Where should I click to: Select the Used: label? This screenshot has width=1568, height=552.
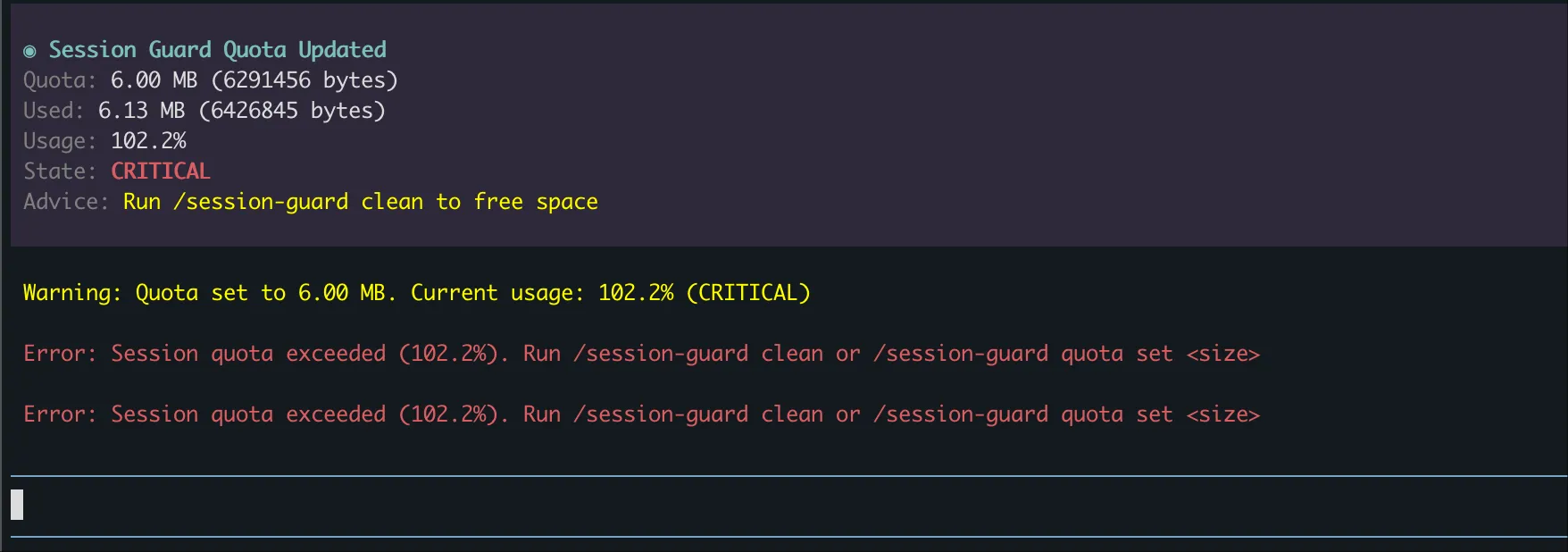pyautogui.click(x=54, y=111)
